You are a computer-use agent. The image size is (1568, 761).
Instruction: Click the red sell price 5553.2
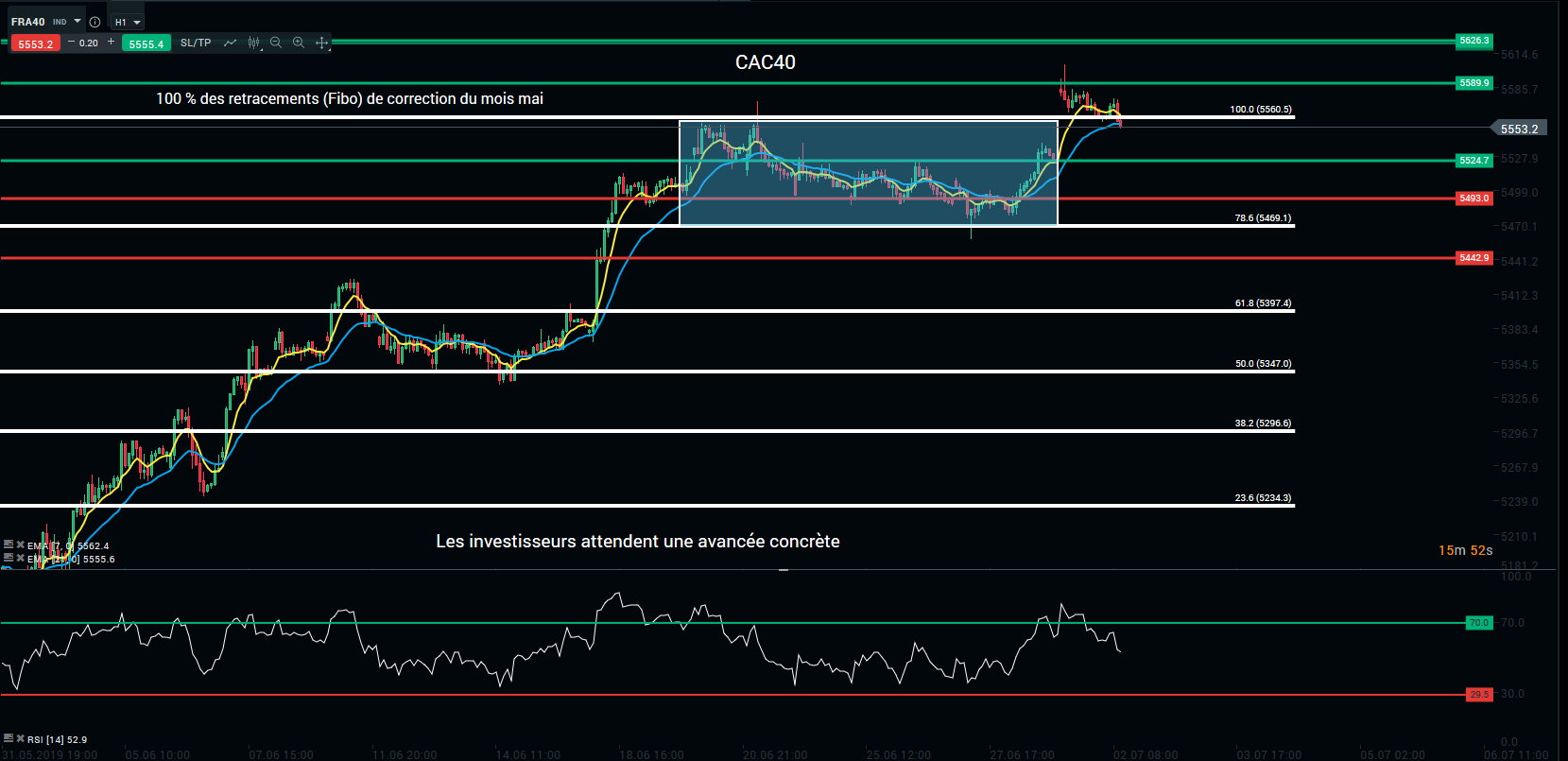36,43
